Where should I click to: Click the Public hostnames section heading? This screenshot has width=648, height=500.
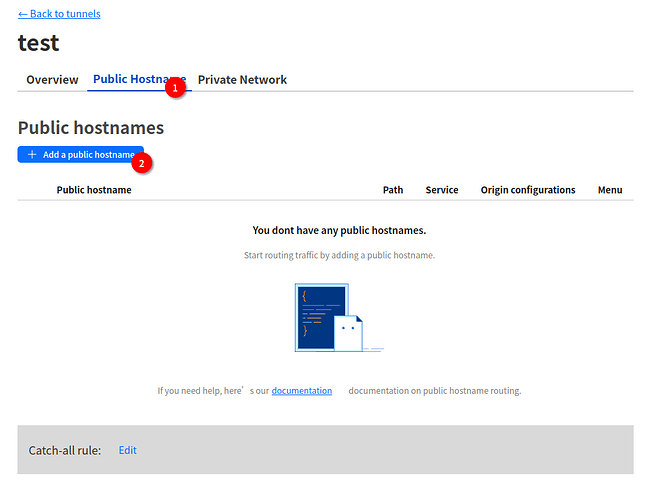click(91, 128)
